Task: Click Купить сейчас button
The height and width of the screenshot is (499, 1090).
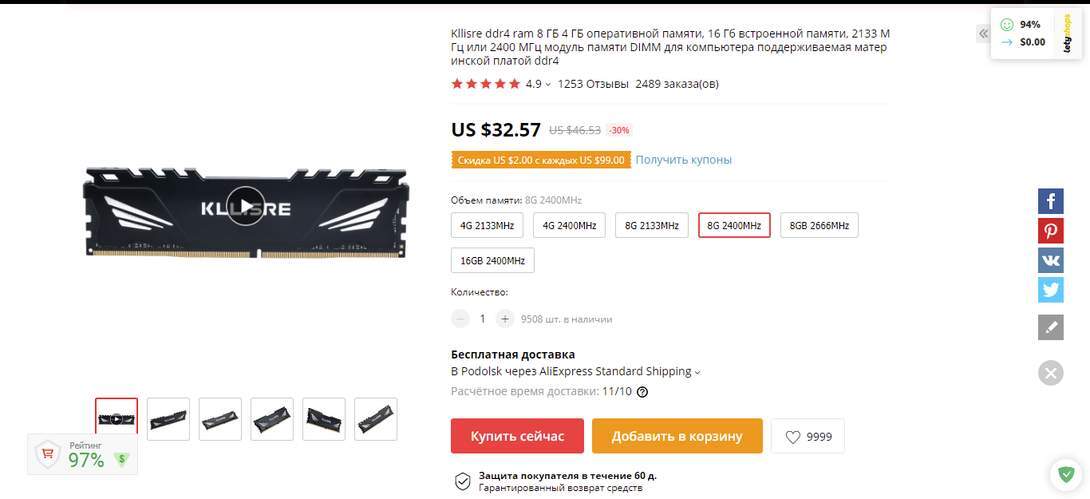Action: pos(517,436)
